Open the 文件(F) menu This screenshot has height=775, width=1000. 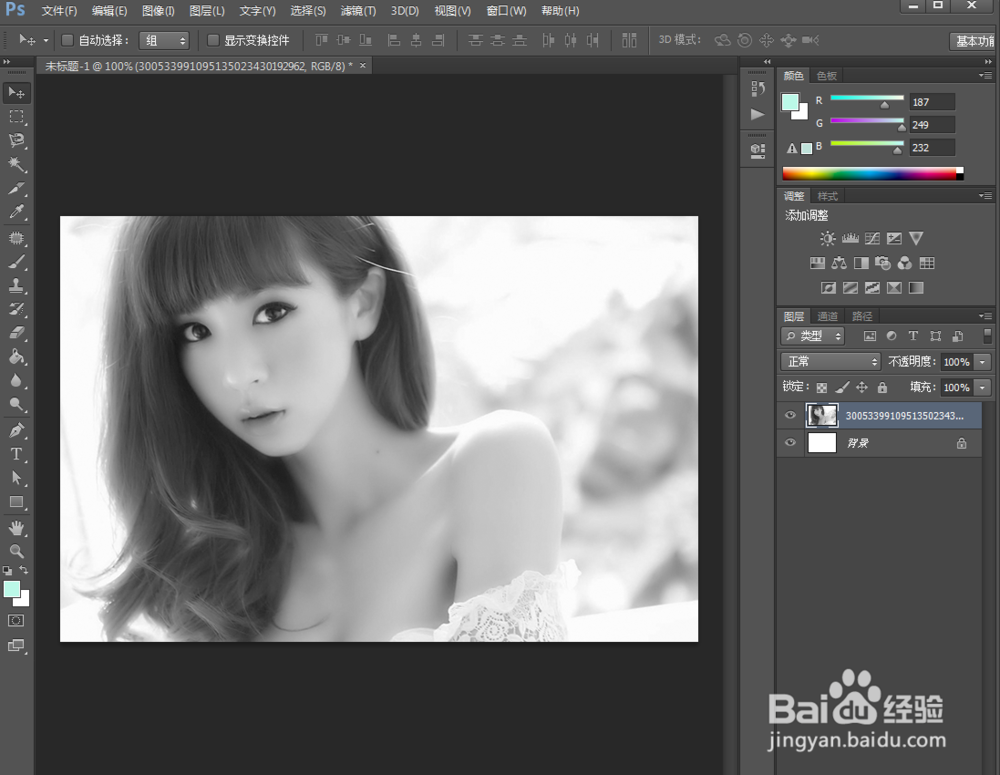(x=59, y=11)
